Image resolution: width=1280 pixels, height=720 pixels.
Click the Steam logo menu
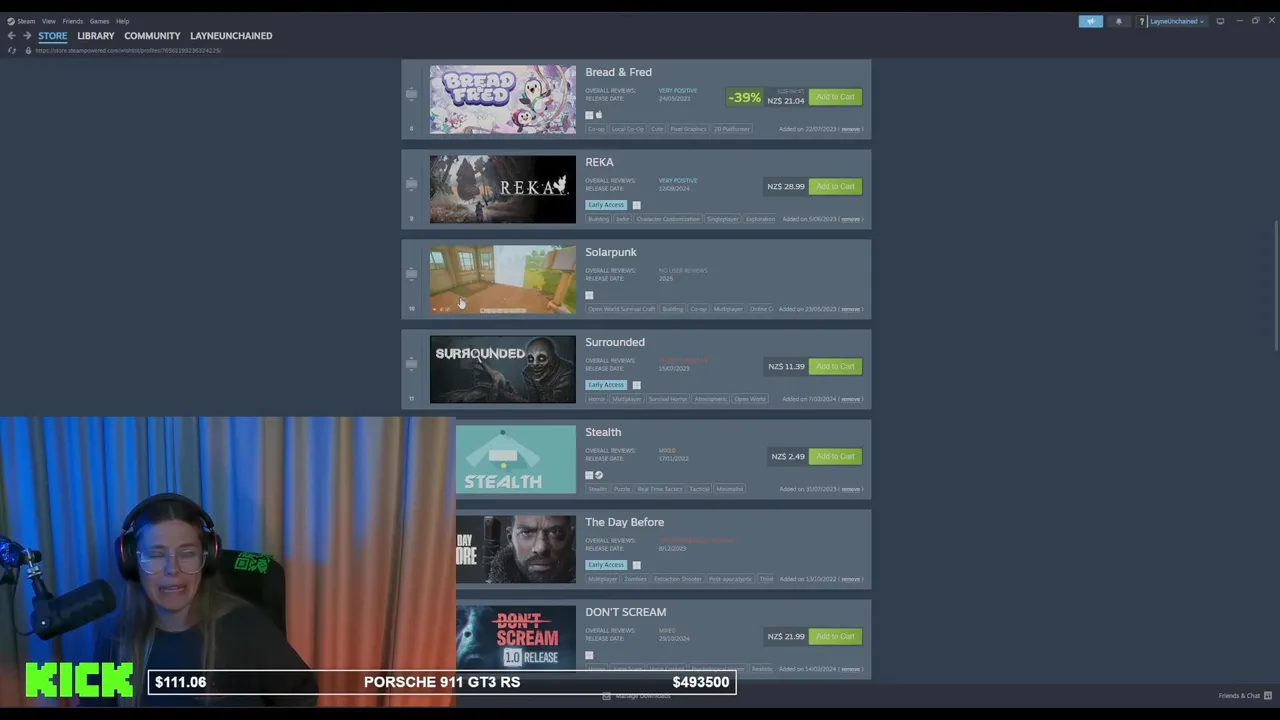click(x=21, y=21)
